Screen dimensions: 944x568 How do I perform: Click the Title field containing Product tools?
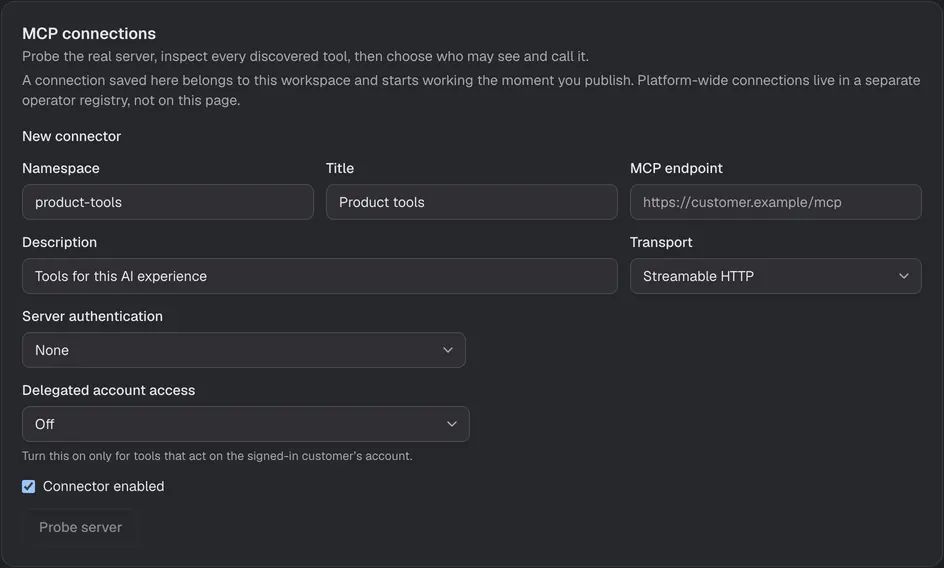click(471, 202)
